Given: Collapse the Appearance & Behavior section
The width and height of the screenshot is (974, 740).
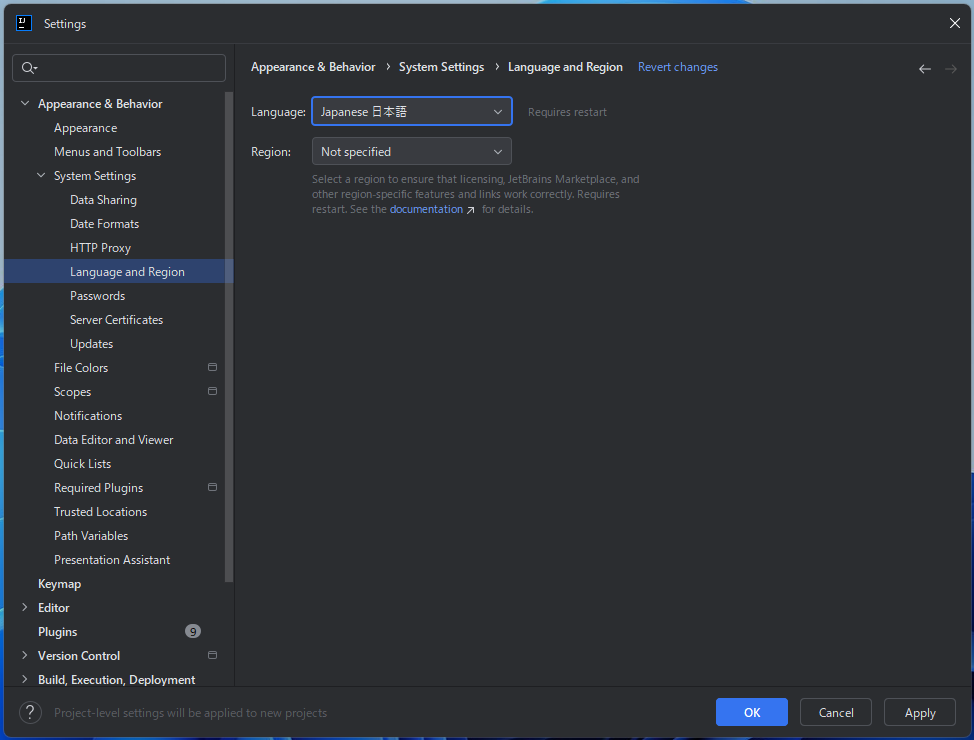Looking at the screenshot, I should pyautogui.click(x=25, y=104).
